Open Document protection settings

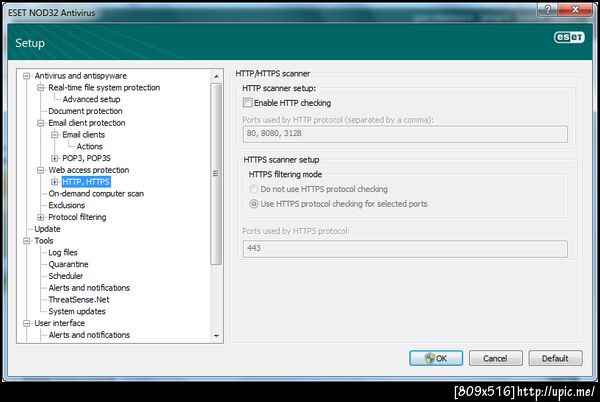(x=85, y=111)
